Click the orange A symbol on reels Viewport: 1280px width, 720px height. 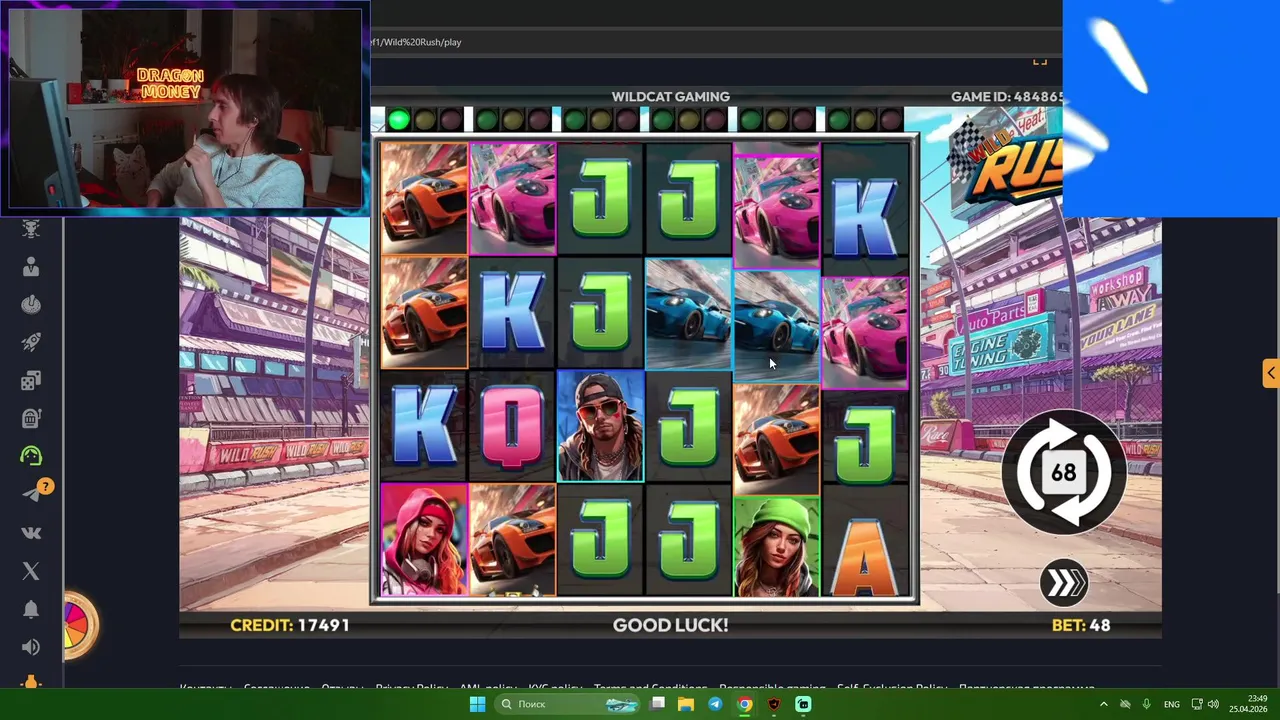point(865,555)
